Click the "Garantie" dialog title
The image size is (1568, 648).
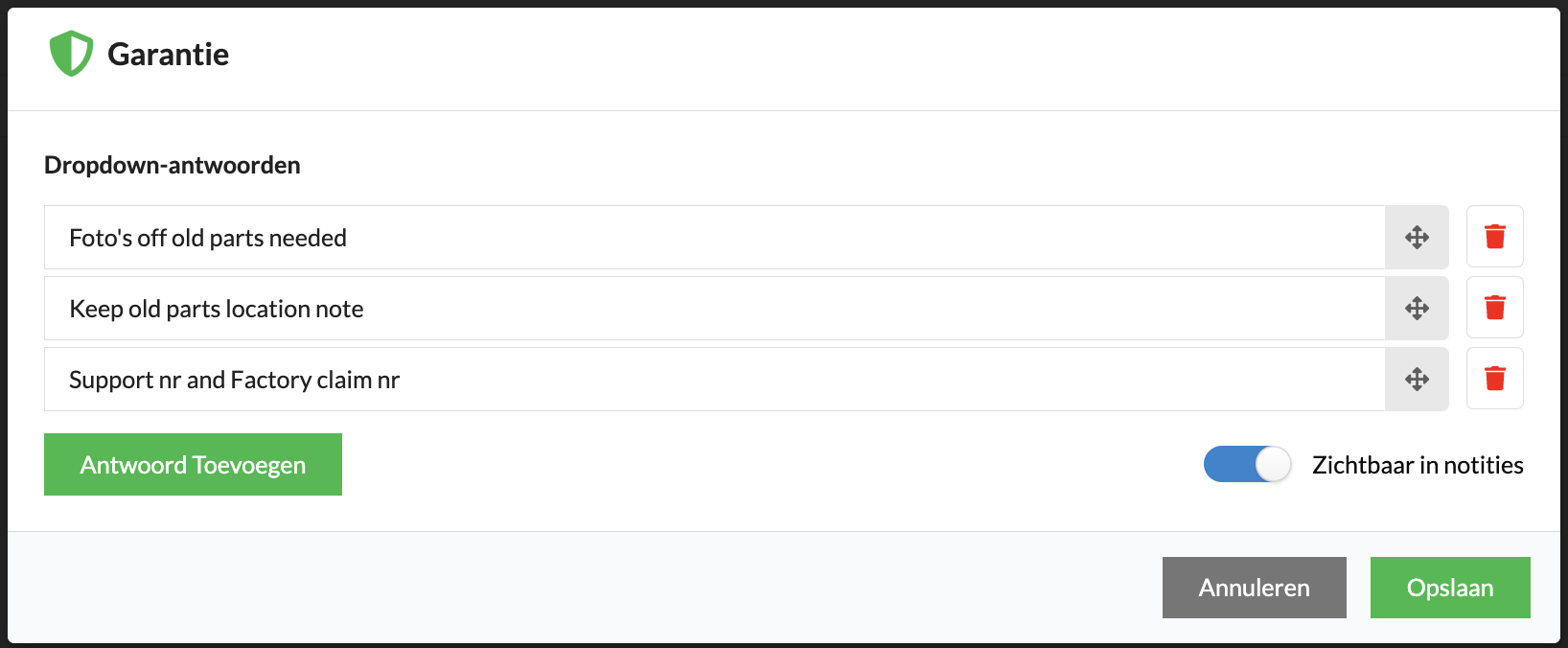coord(168,55)
